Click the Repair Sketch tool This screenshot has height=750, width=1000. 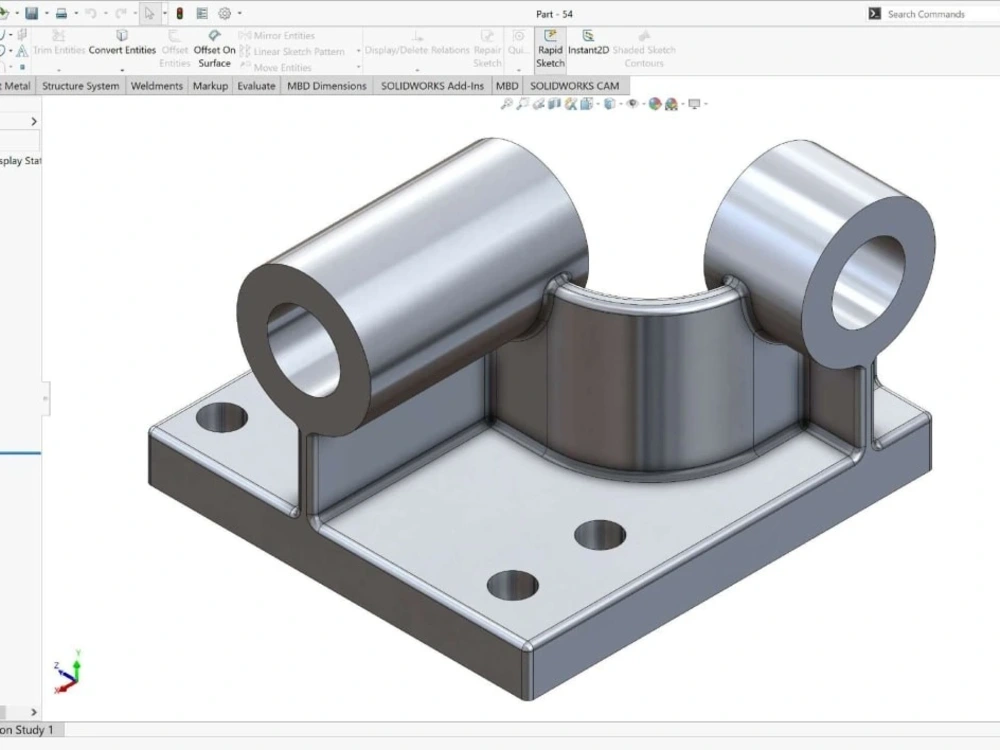click(x=487, y=49)
